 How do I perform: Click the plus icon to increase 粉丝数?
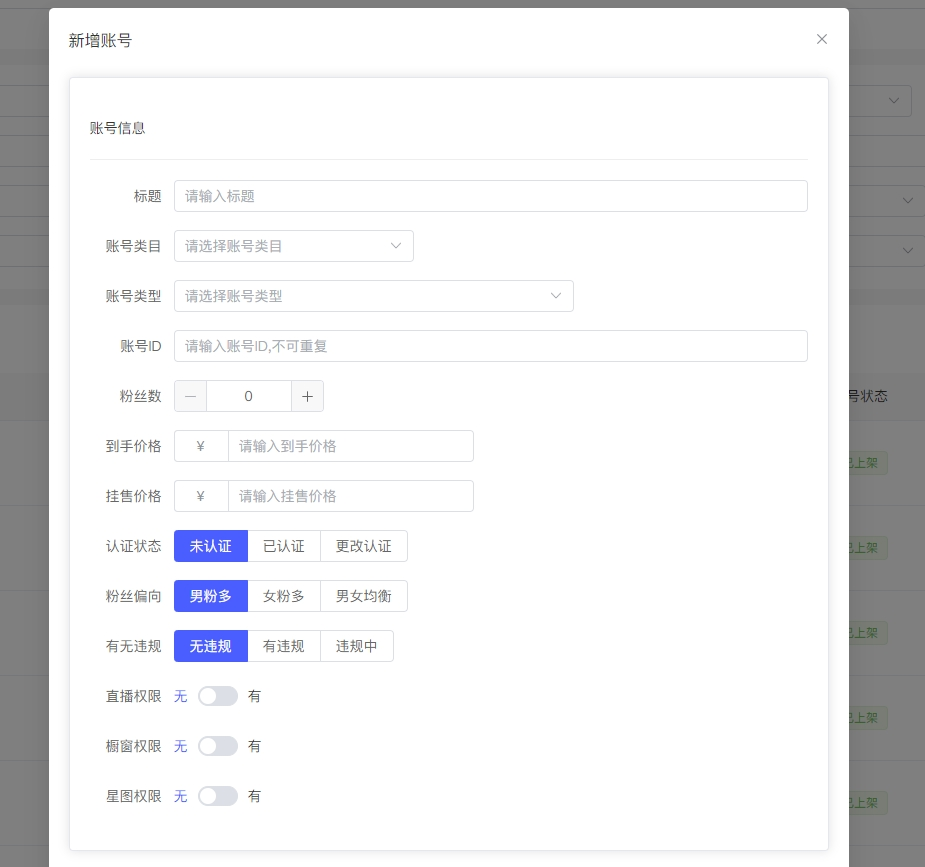tap(307, 396)
